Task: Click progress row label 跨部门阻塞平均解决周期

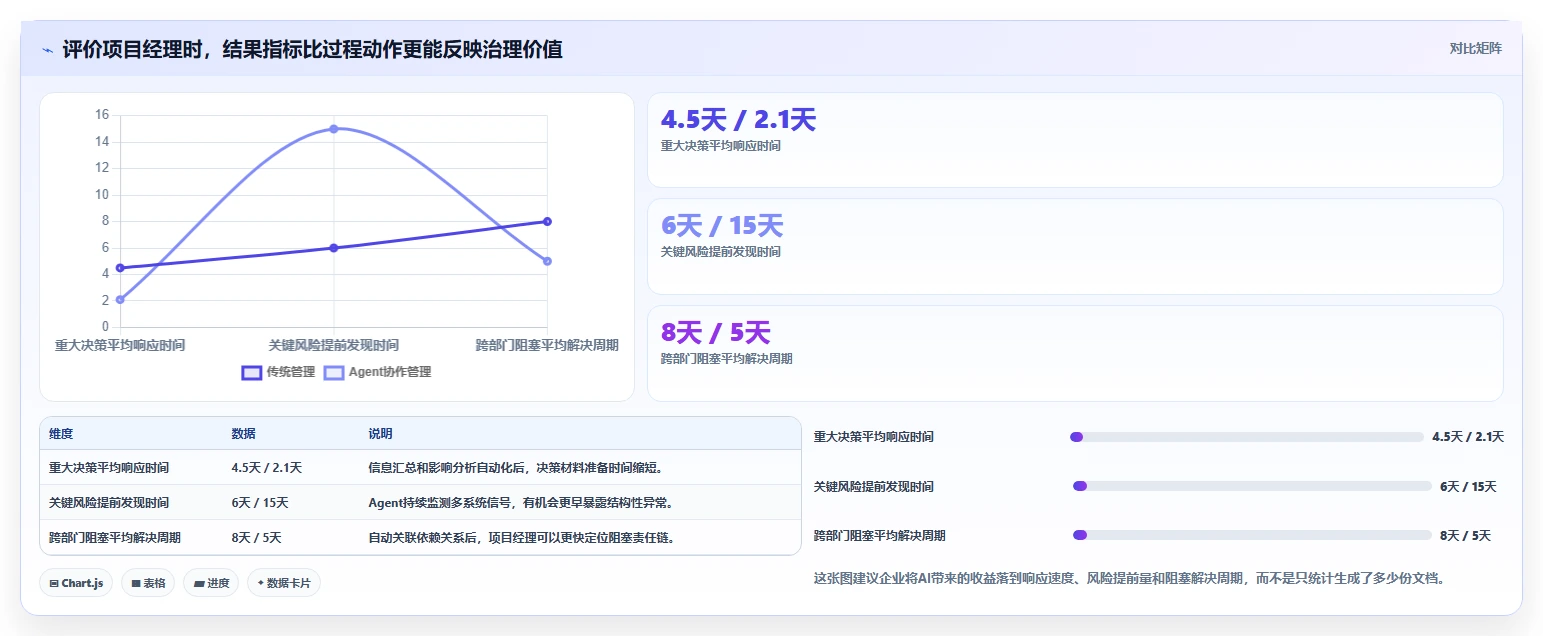Action: click(880, 535)
